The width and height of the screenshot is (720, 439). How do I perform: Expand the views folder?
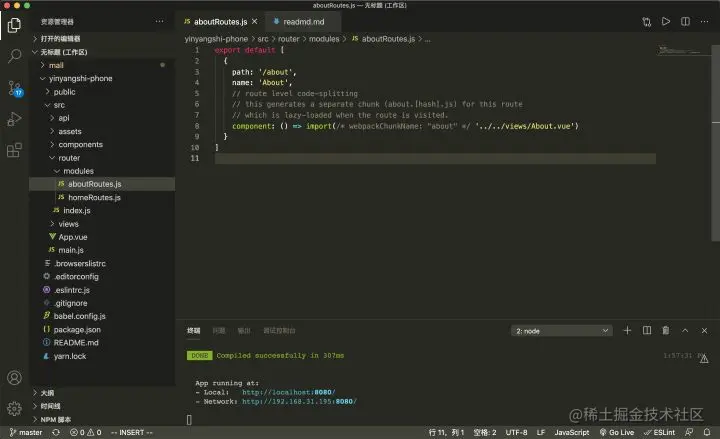click(x=102, y=224)
